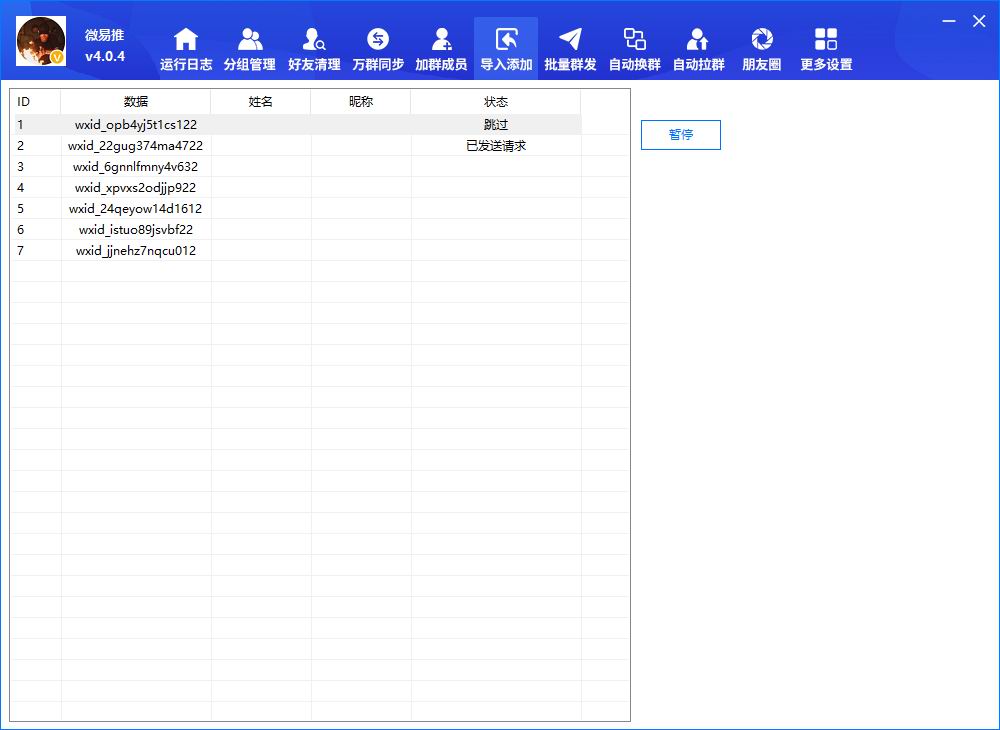The width and height of the screenshot is (1000, 730).
Task: Select row wxid_22gug374ma4722
Action: click(136, 146)
